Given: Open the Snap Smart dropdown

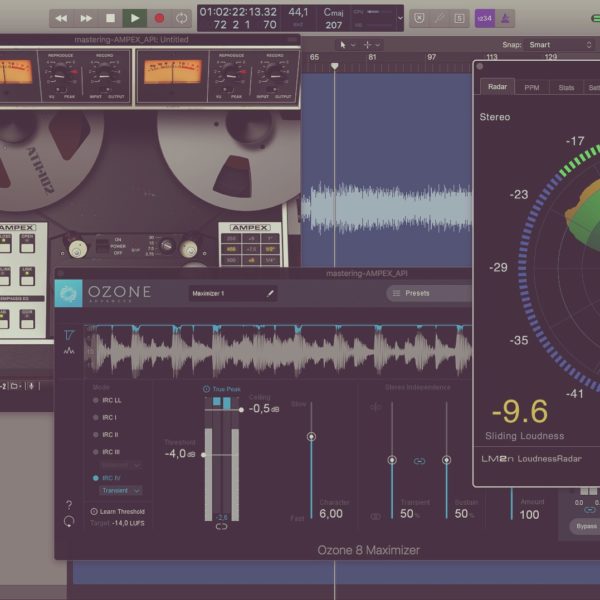Looking at the screenshot, I should coord(560,45).
